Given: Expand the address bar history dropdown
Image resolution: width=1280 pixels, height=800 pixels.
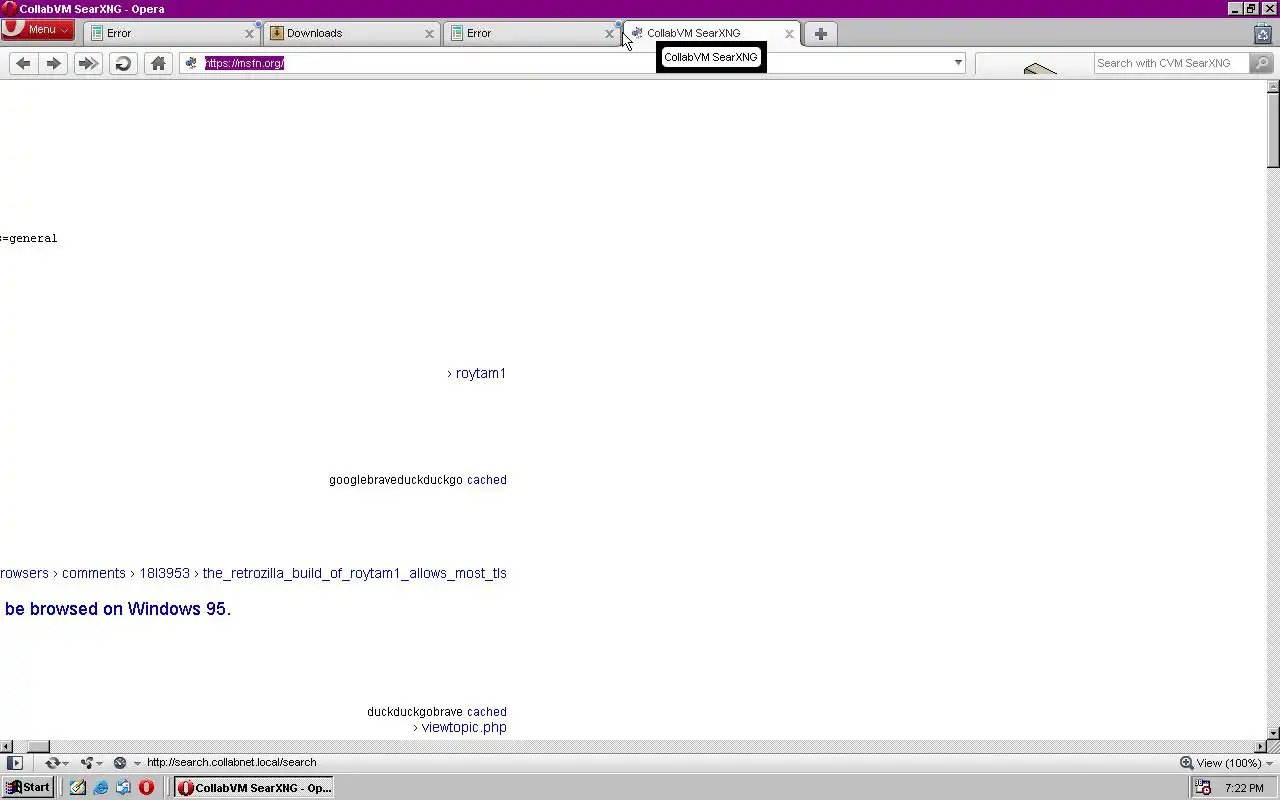Looking at the screenshot, I should [x=958, y=63].
